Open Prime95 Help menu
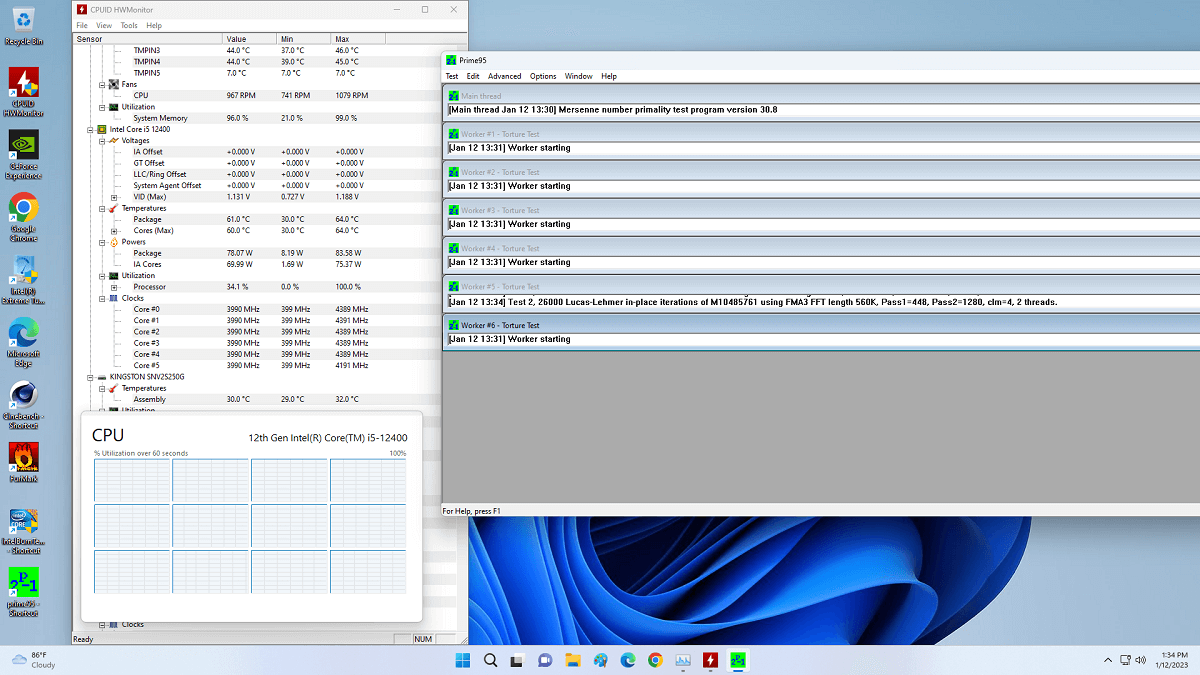Screen dimensions: 1200x675 [609, 76]
